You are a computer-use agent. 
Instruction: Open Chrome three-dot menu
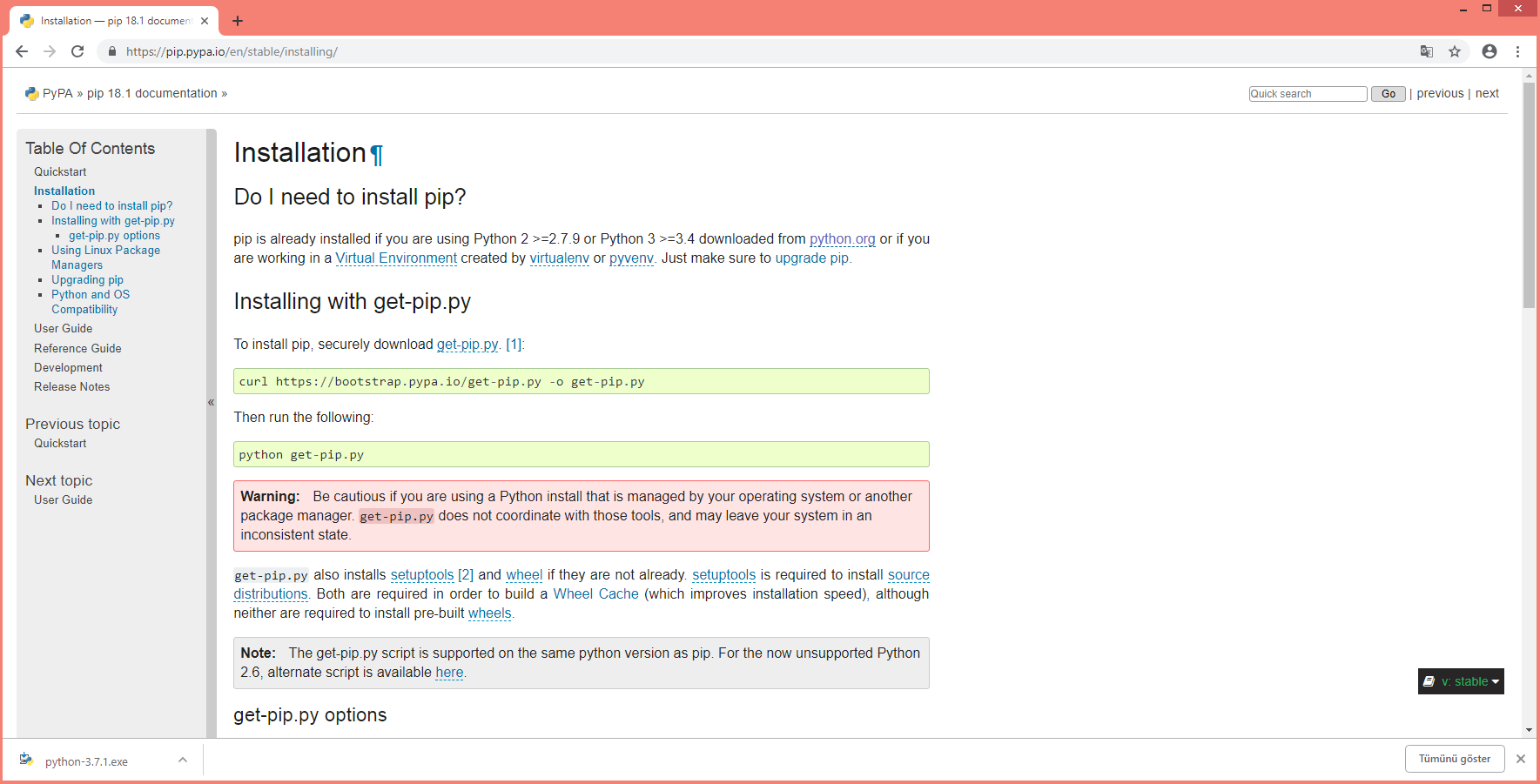pos(1517,51)
